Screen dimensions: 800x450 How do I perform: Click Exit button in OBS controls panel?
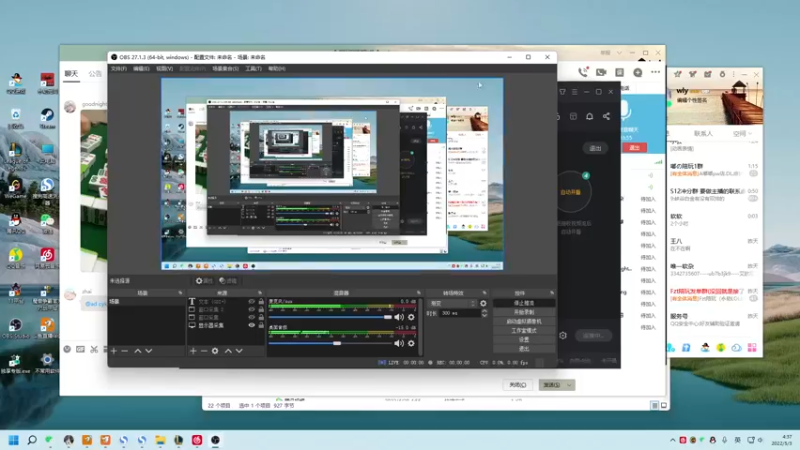point(524,349)
